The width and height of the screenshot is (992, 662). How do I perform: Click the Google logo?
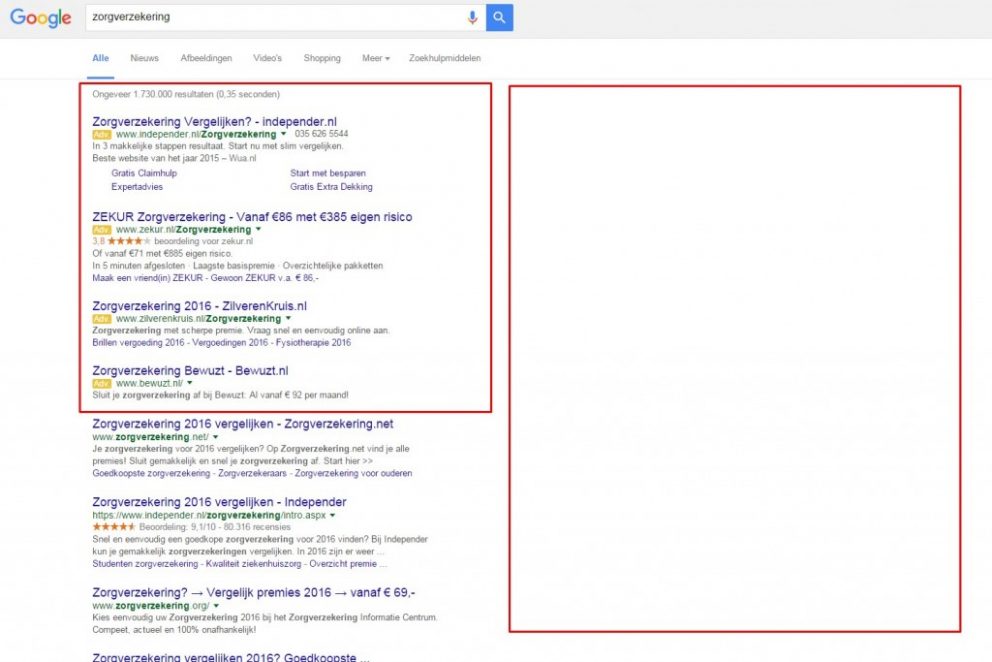(40, 17)
